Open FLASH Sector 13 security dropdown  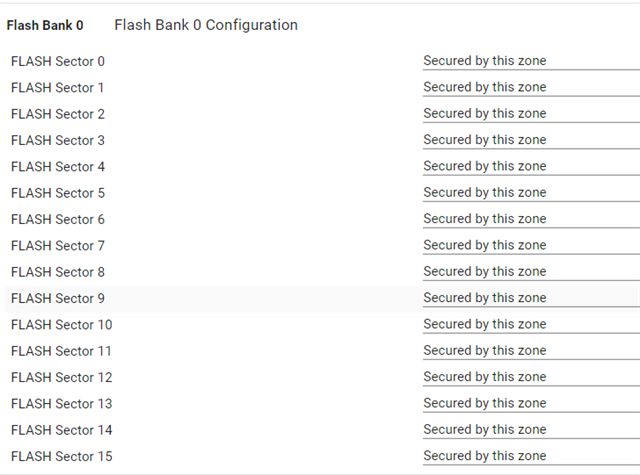click(x=530, y=403)
